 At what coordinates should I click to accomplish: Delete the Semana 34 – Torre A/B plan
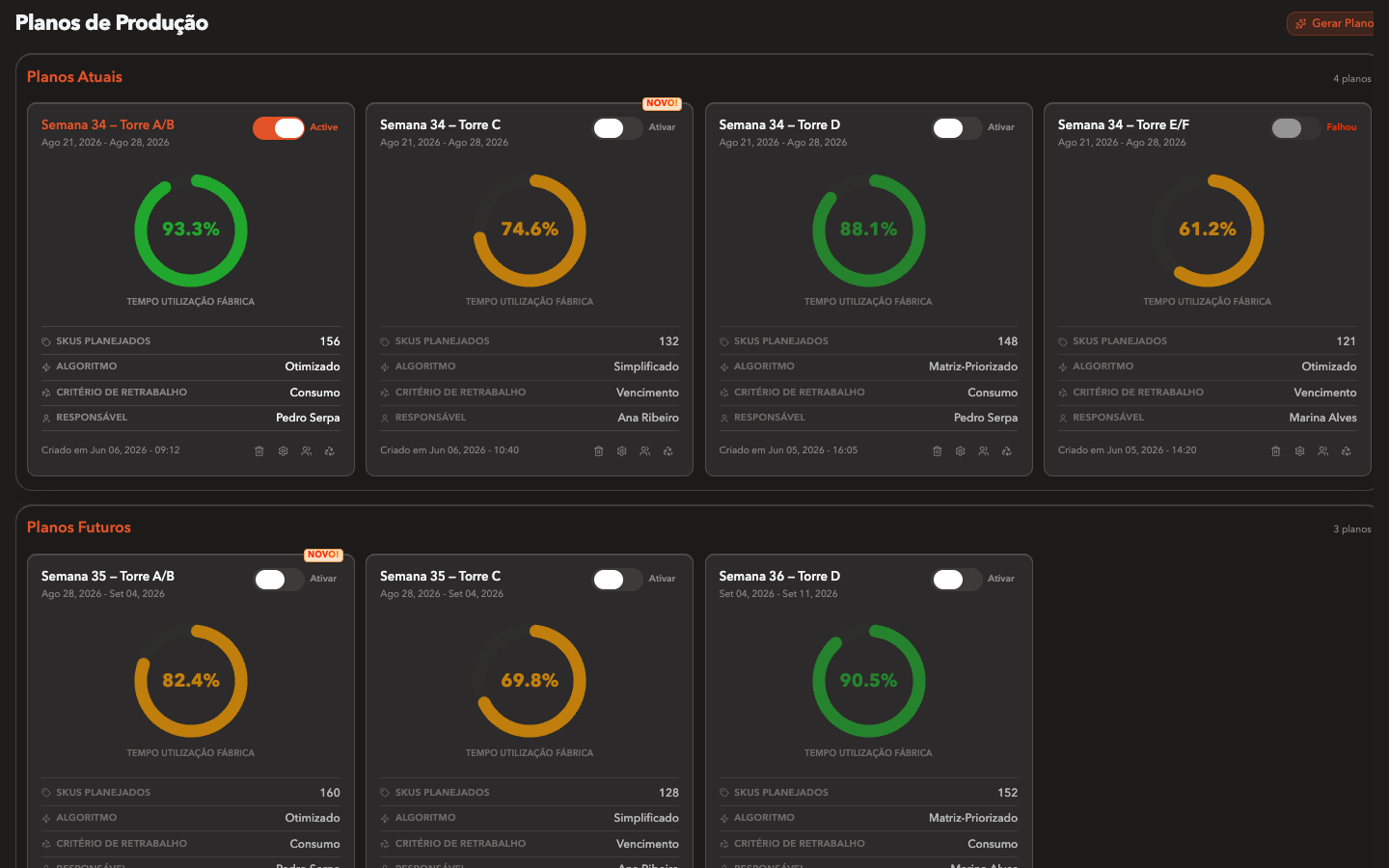point(259,451)
